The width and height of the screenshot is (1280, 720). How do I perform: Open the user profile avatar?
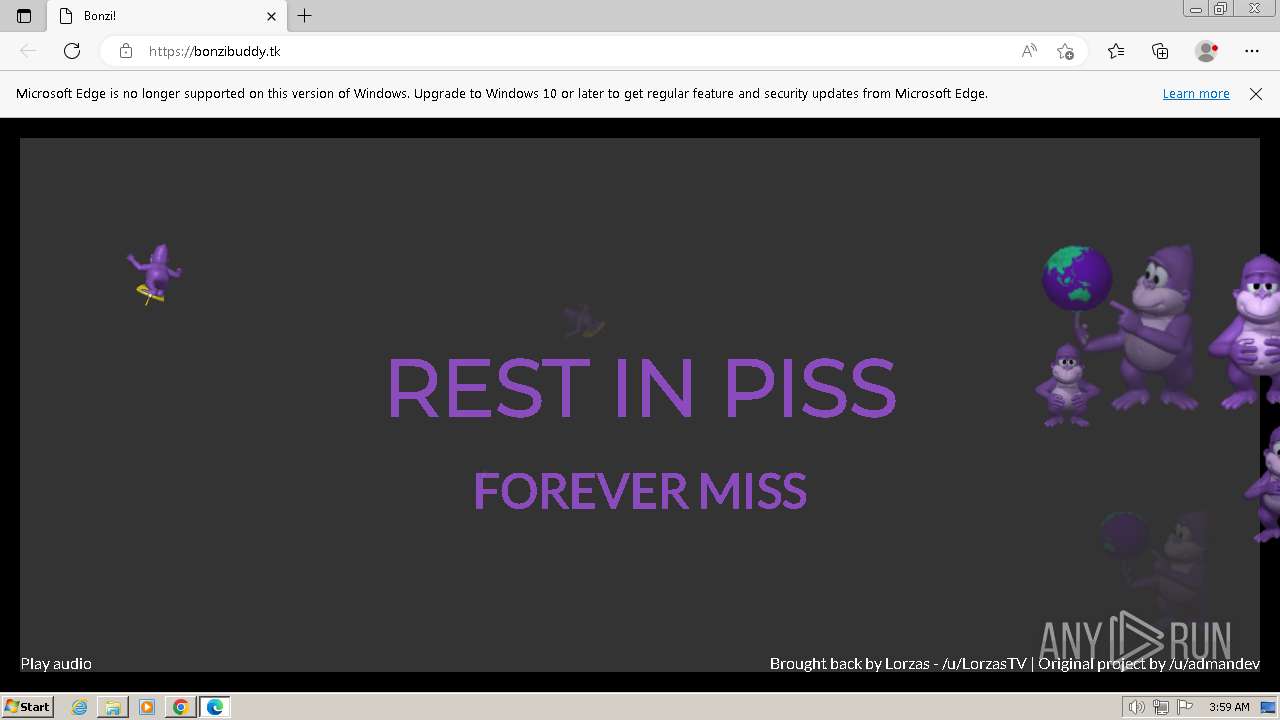1206,51
